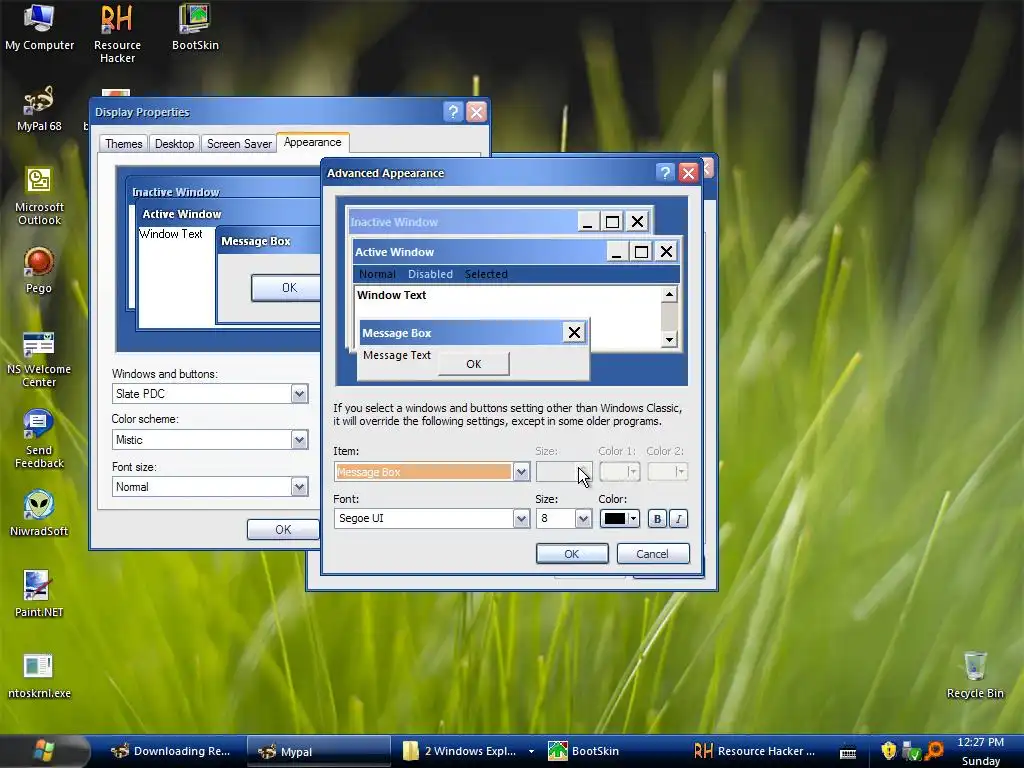Click the on-screen keyboard taskbar icon
The height and width of the screenshot is (768, 1024).
[x=848, y=752]
